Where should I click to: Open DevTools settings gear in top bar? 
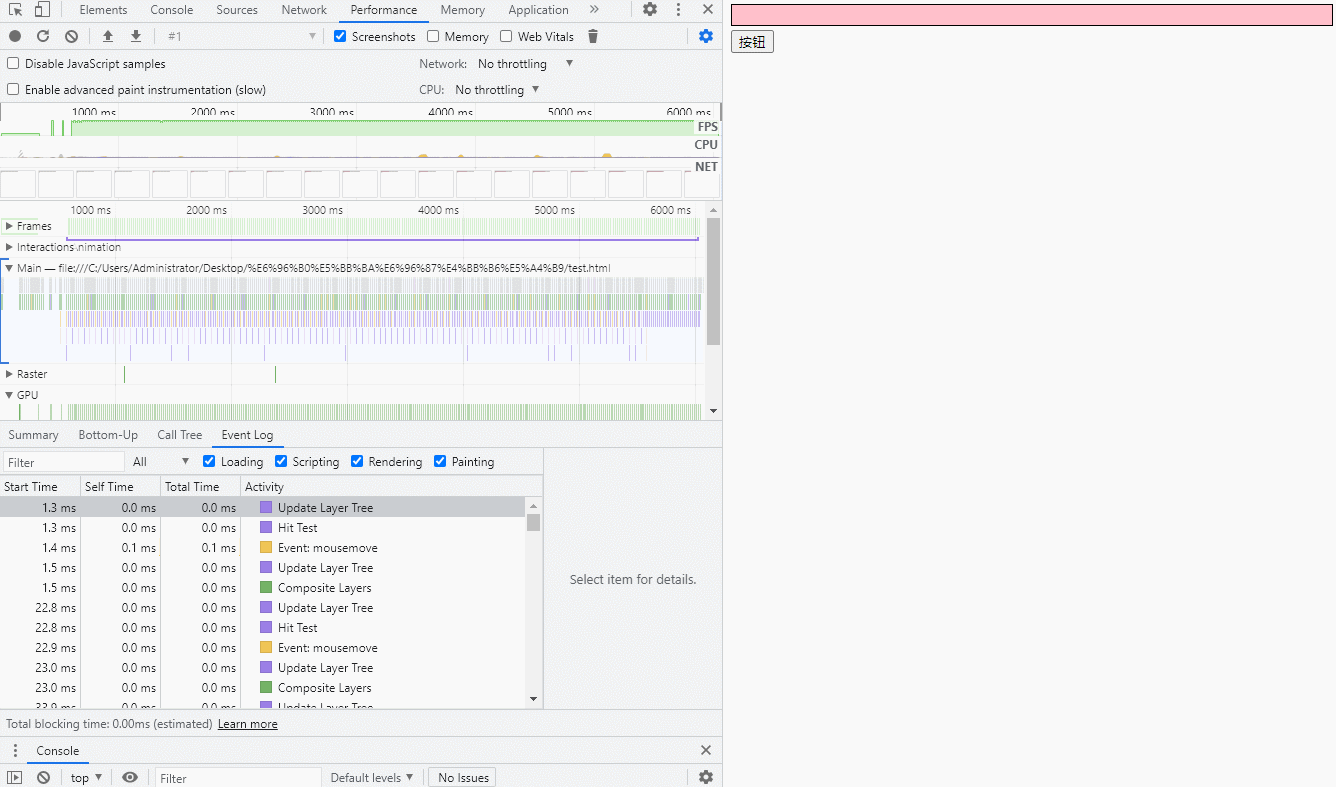click(650, 10)
